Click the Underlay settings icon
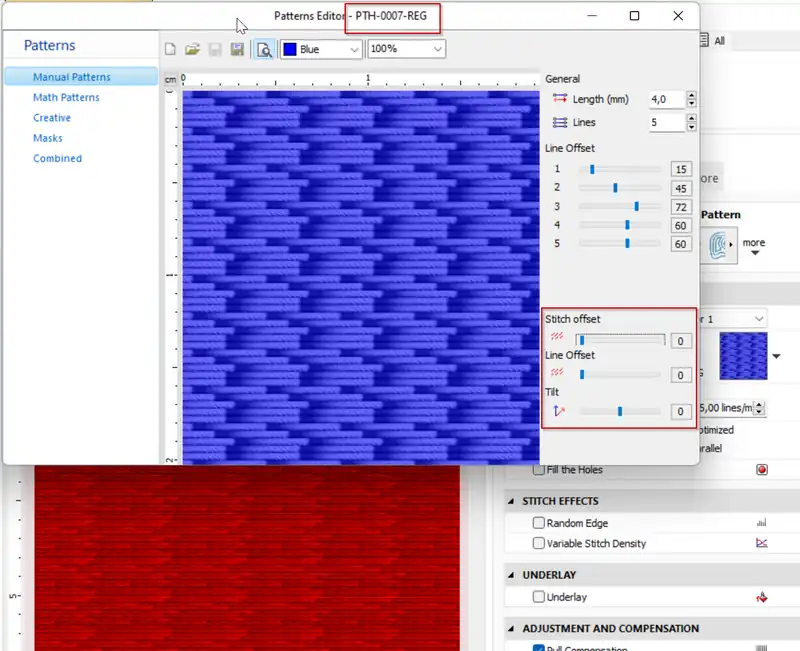The image size is (800, 651). [x=762, y=597]
